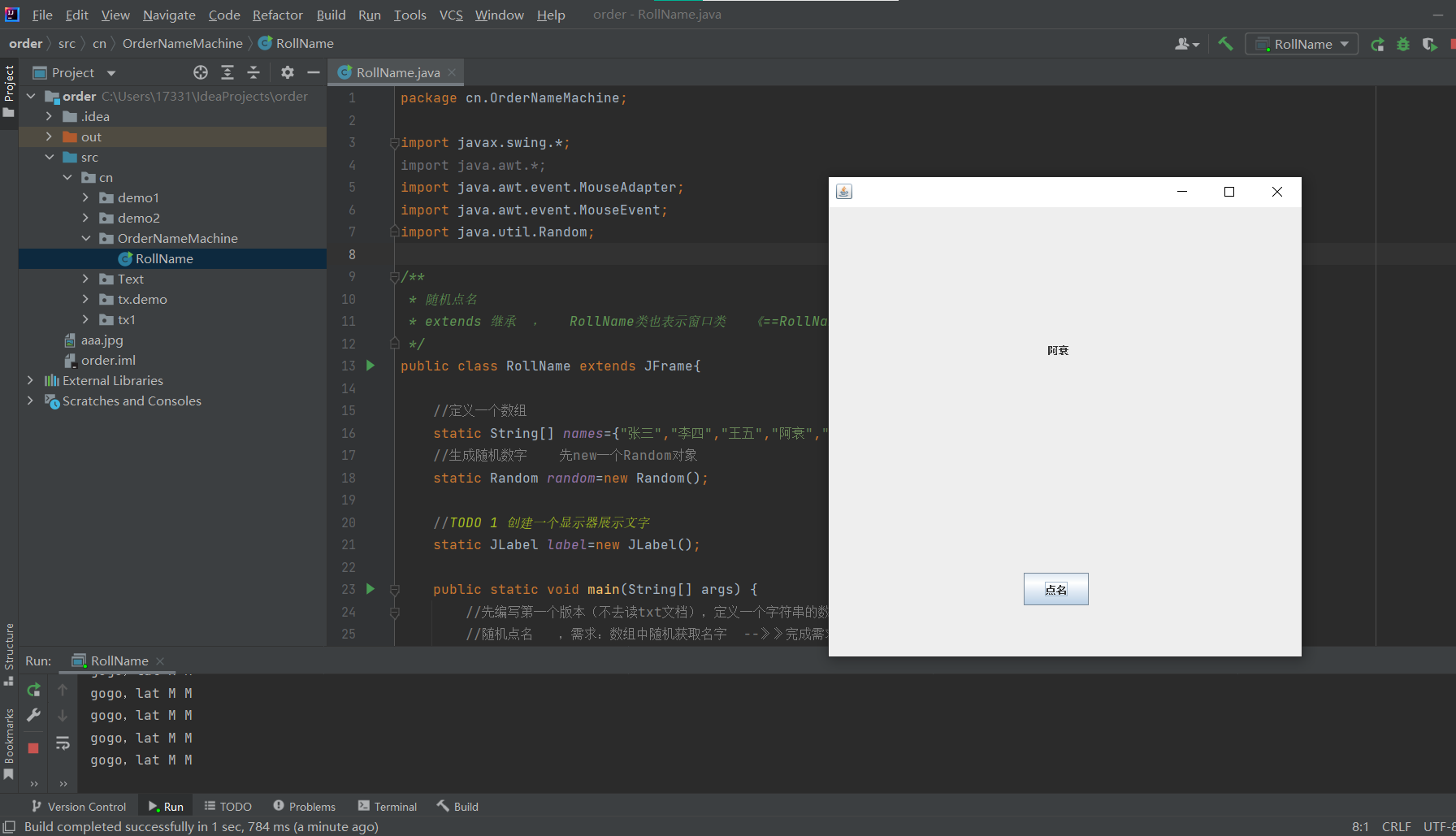The image size is (1456, 836).
Task: Toggle soft-wrap in run console output
Action: click(x=63, y=743)
